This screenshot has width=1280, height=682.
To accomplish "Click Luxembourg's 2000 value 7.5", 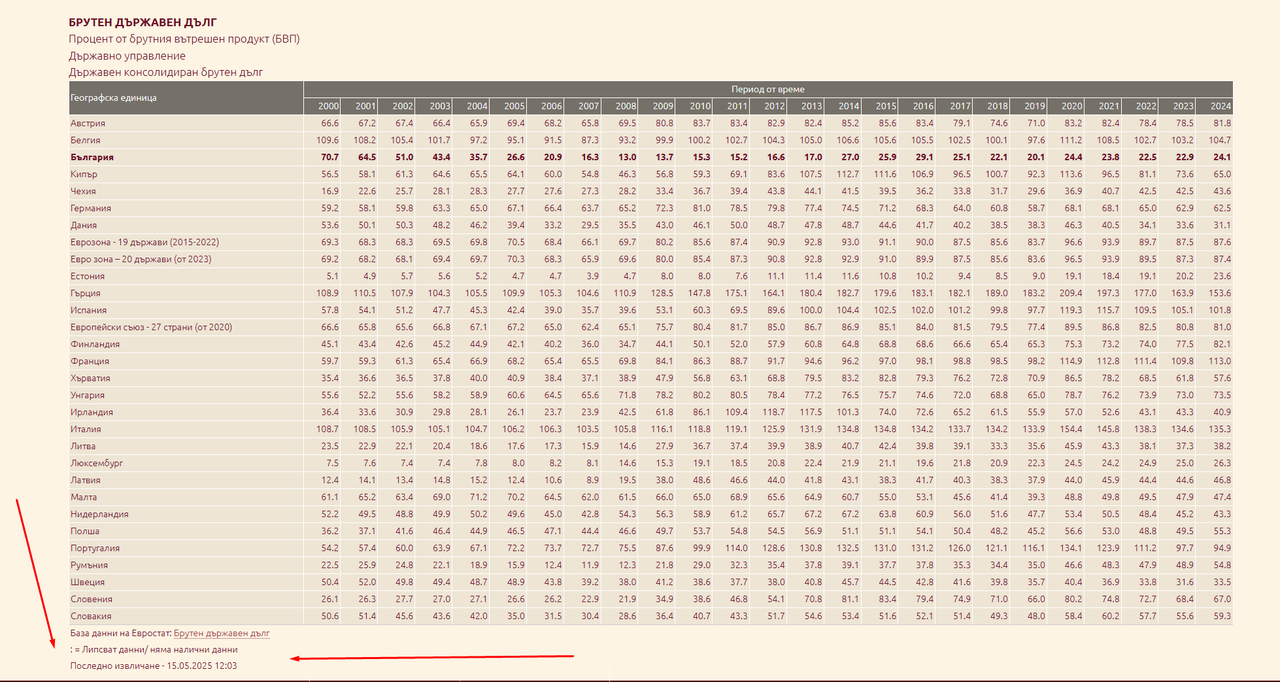I will (x=333, y=463).
